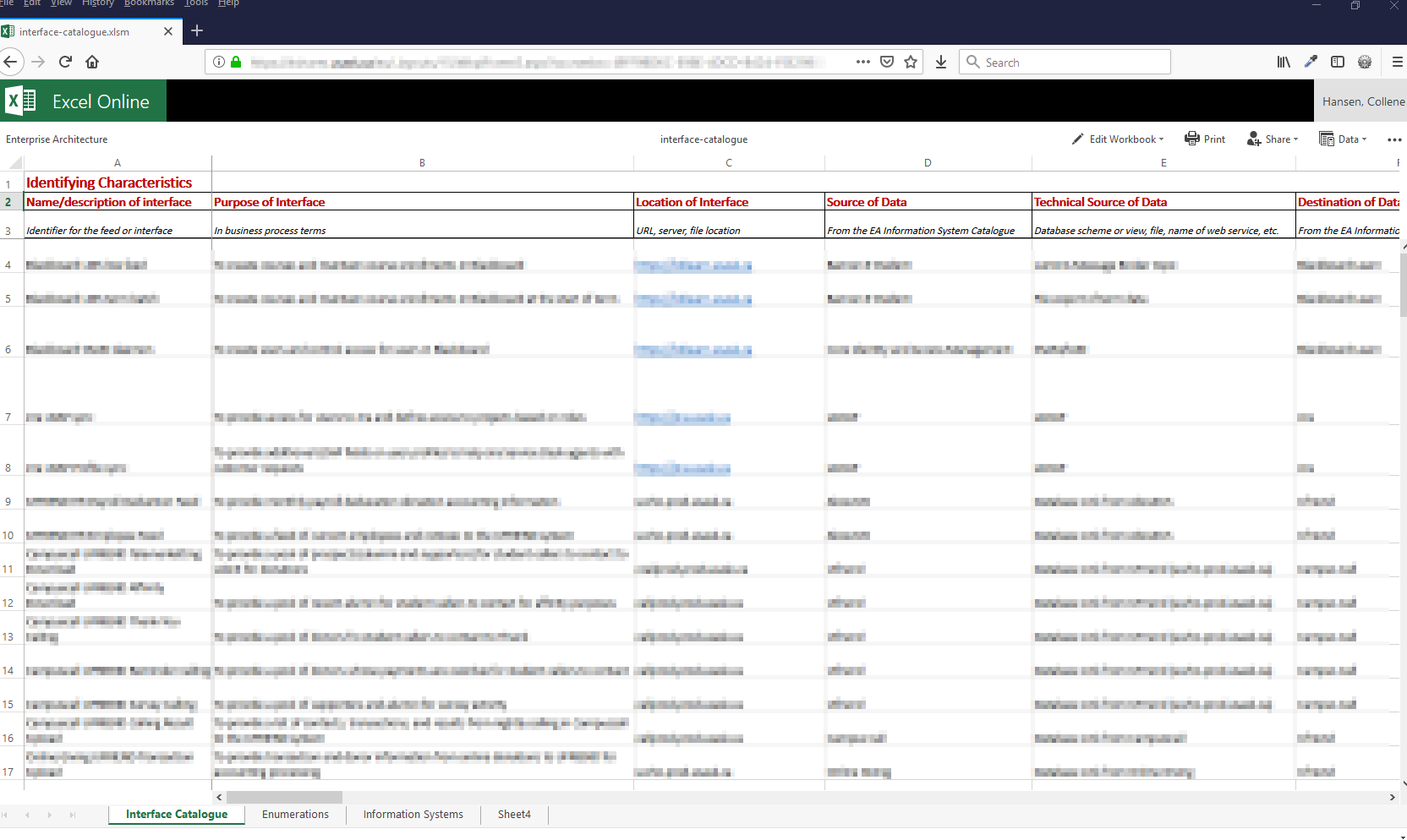Click the browser reload icon
The image size is (1407, 840).
(65, 62)
